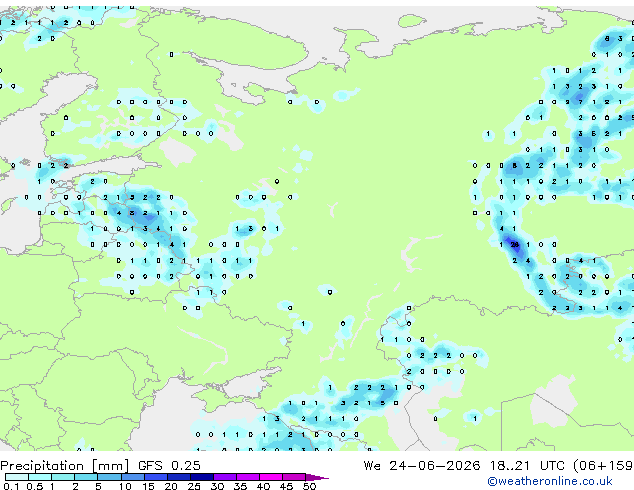Click the legend label "40"

(x=263, y=486)
